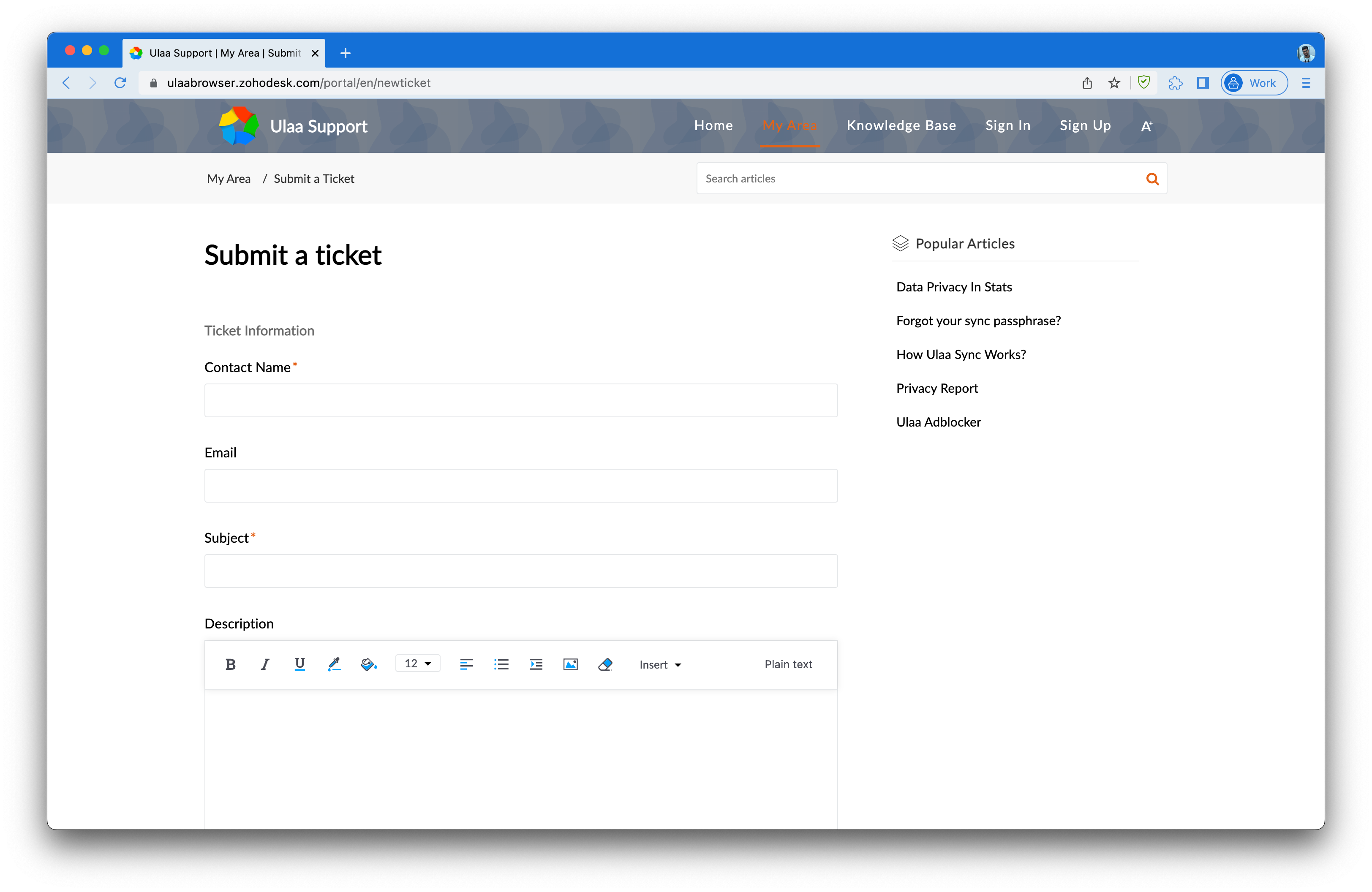The width and height of the screenshot is (1372, 892).
Task: Switch to Plain text editing mode
Action: click(x=789, y=664)
